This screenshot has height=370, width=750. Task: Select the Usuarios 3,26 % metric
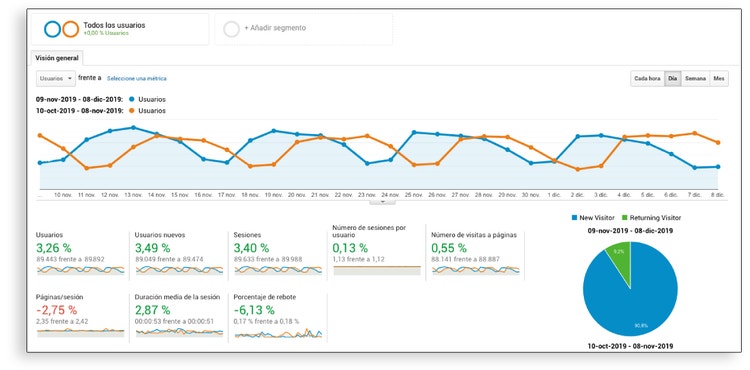[80, 253]
